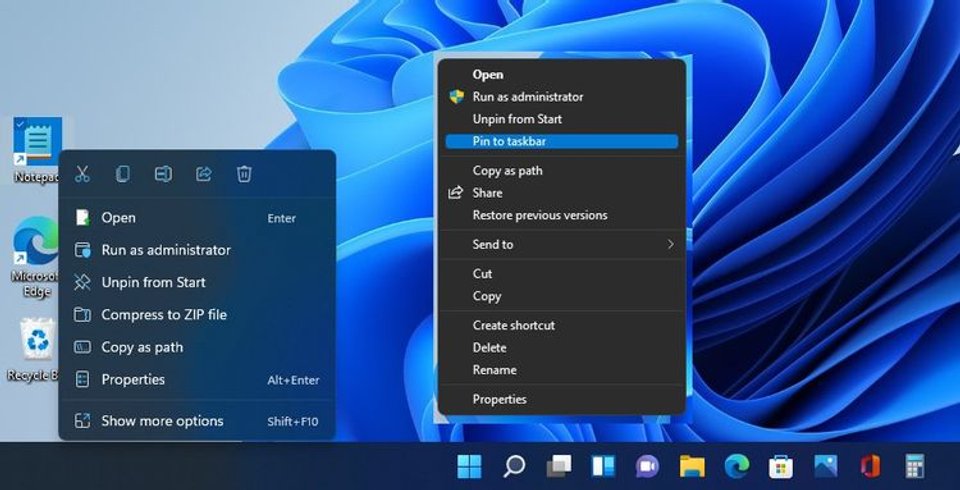This screenshot has height=490, width=960.
Task: Open Task View on the taskbar
Action: pos(558,467)
